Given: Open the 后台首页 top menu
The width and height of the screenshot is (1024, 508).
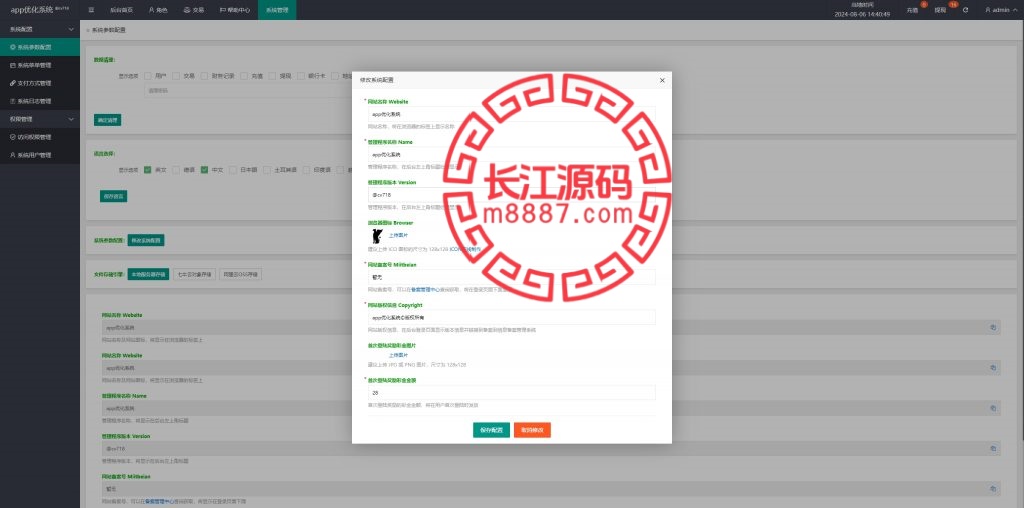Looking at the screenshot, I should (120, 10).
